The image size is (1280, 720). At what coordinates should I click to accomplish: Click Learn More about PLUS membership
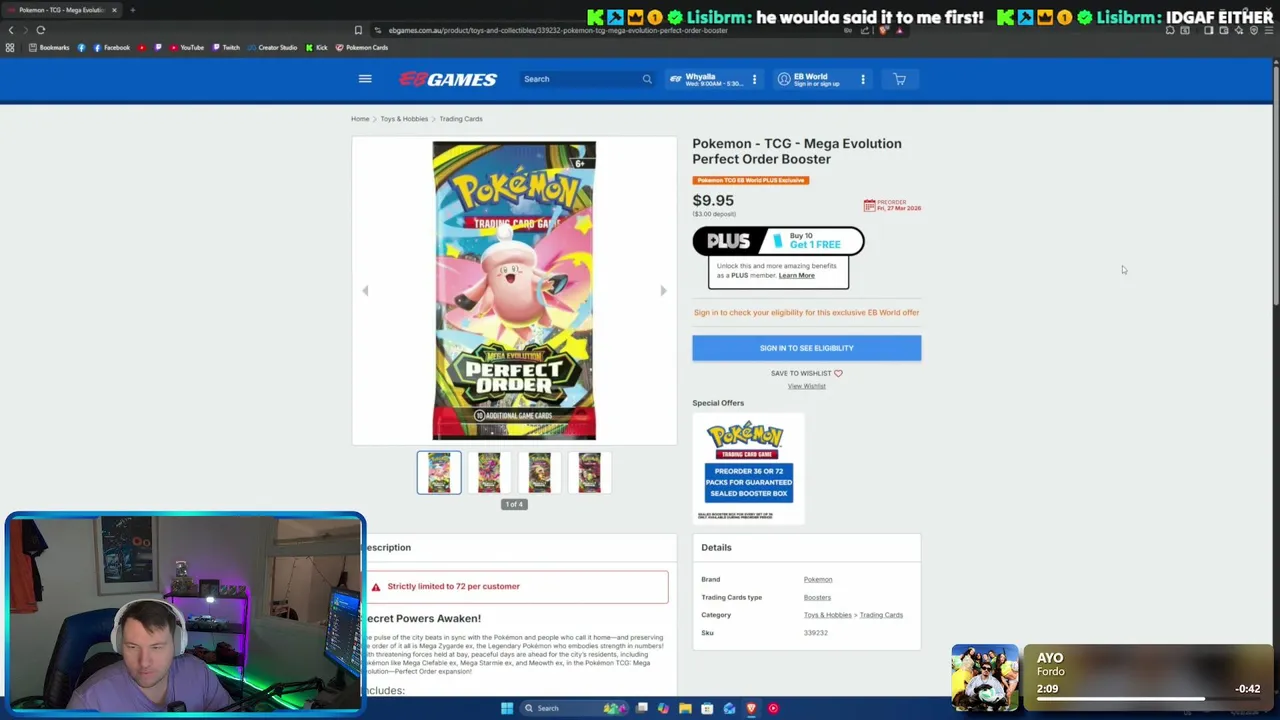pyautogui.click(x=797, y=275)
